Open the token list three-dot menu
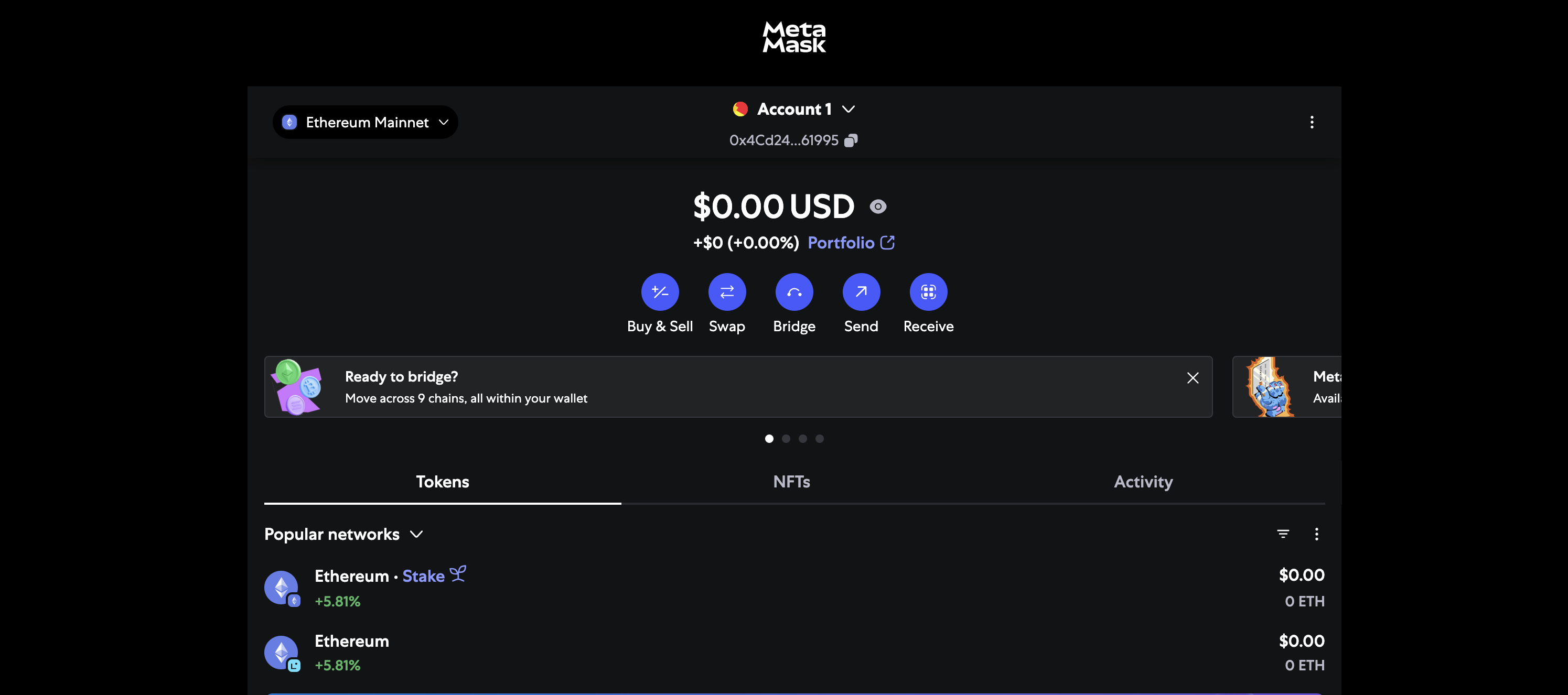Screen dimensions: 1568x695 tap(1316, 534)
